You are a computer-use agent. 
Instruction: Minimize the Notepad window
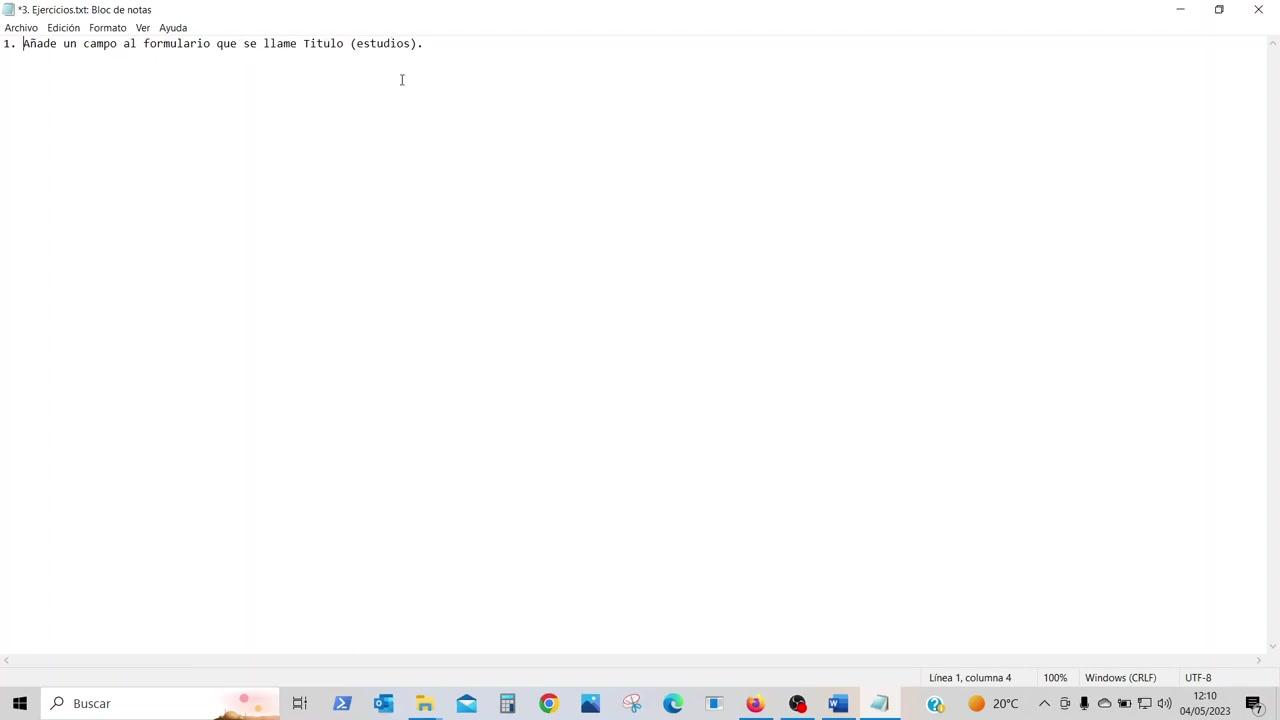pos(1180,10)
